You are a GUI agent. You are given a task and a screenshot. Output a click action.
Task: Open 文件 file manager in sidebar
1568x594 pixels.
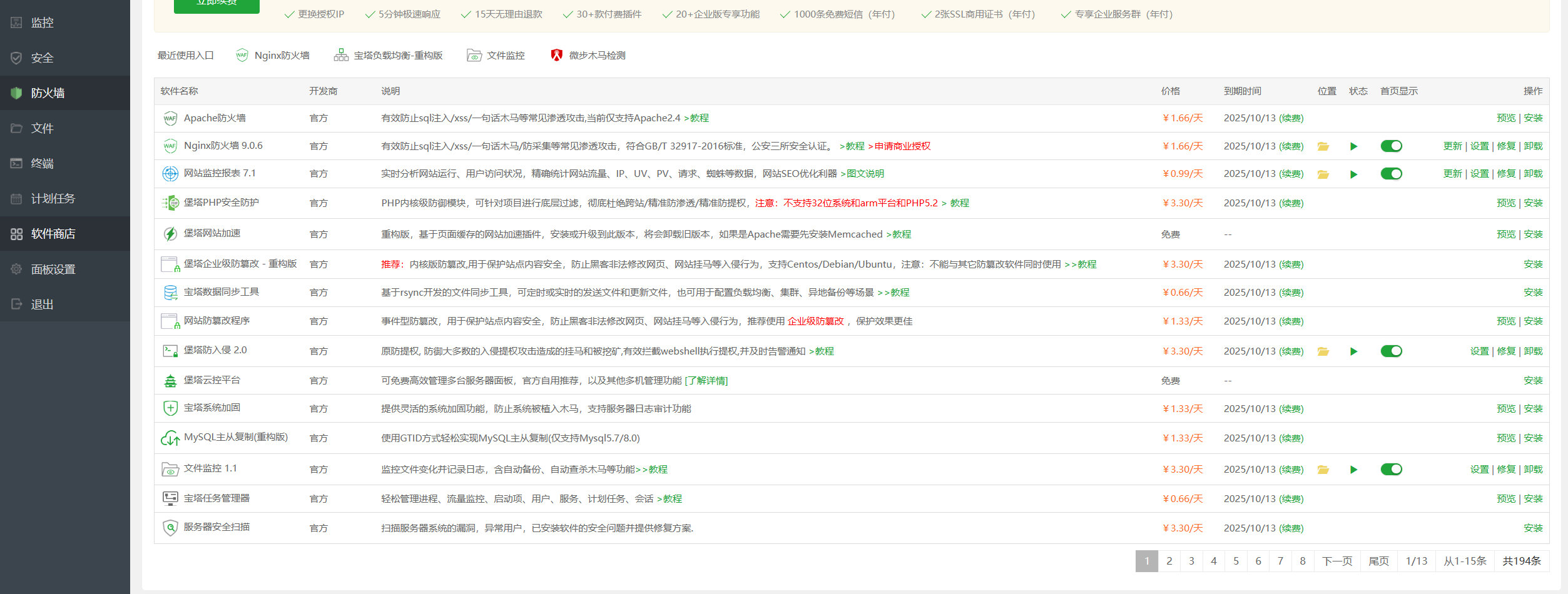65,128
